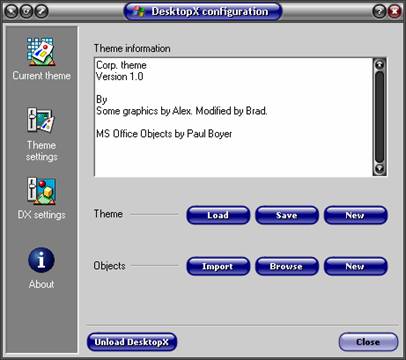Image resolution: width=406 pixels, height=360 pixels.
Task: Browse objects with the Browse button
Action: pyautogui.click(x=287, y=266)
